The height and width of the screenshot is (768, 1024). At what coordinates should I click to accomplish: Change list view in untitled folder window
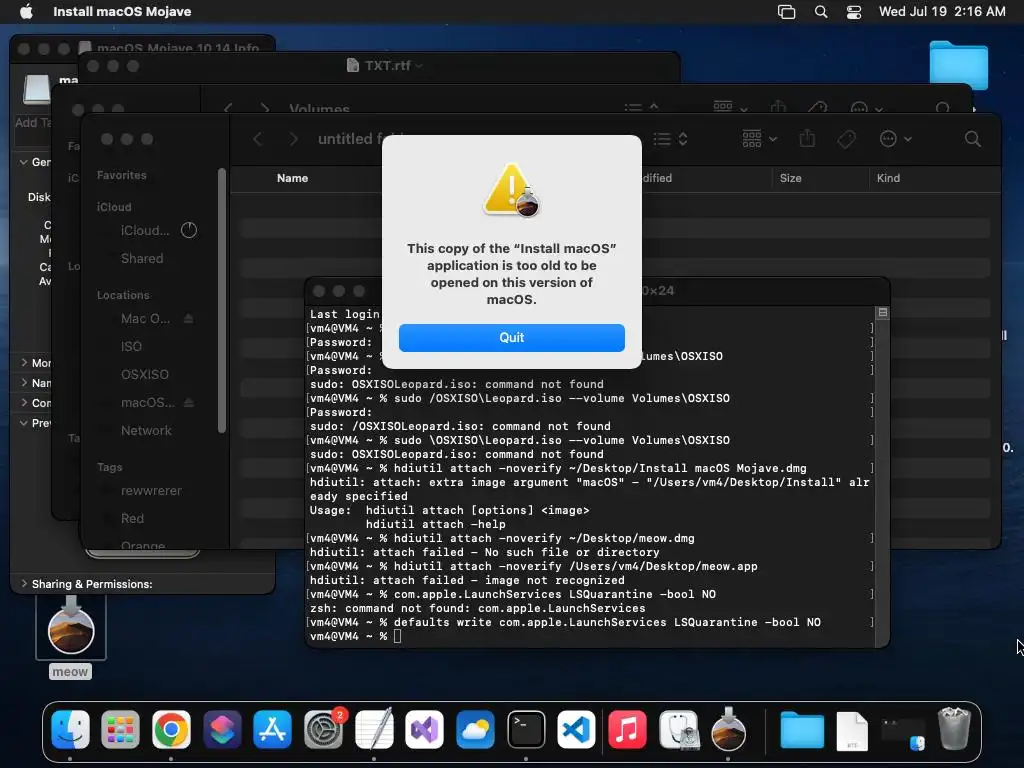(x=671, y=139)
